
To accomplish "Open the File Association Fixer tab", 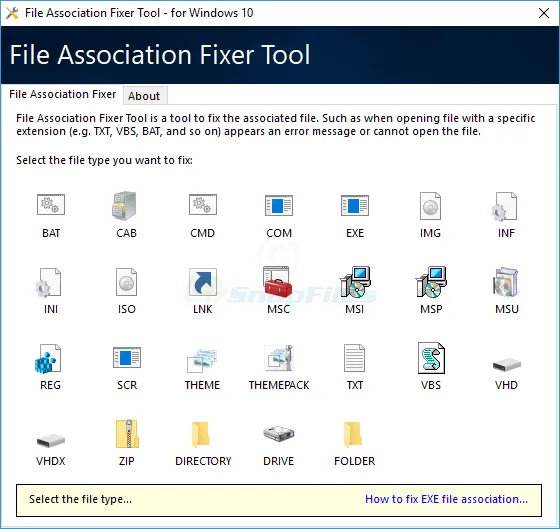I will [x=62, y=94].
